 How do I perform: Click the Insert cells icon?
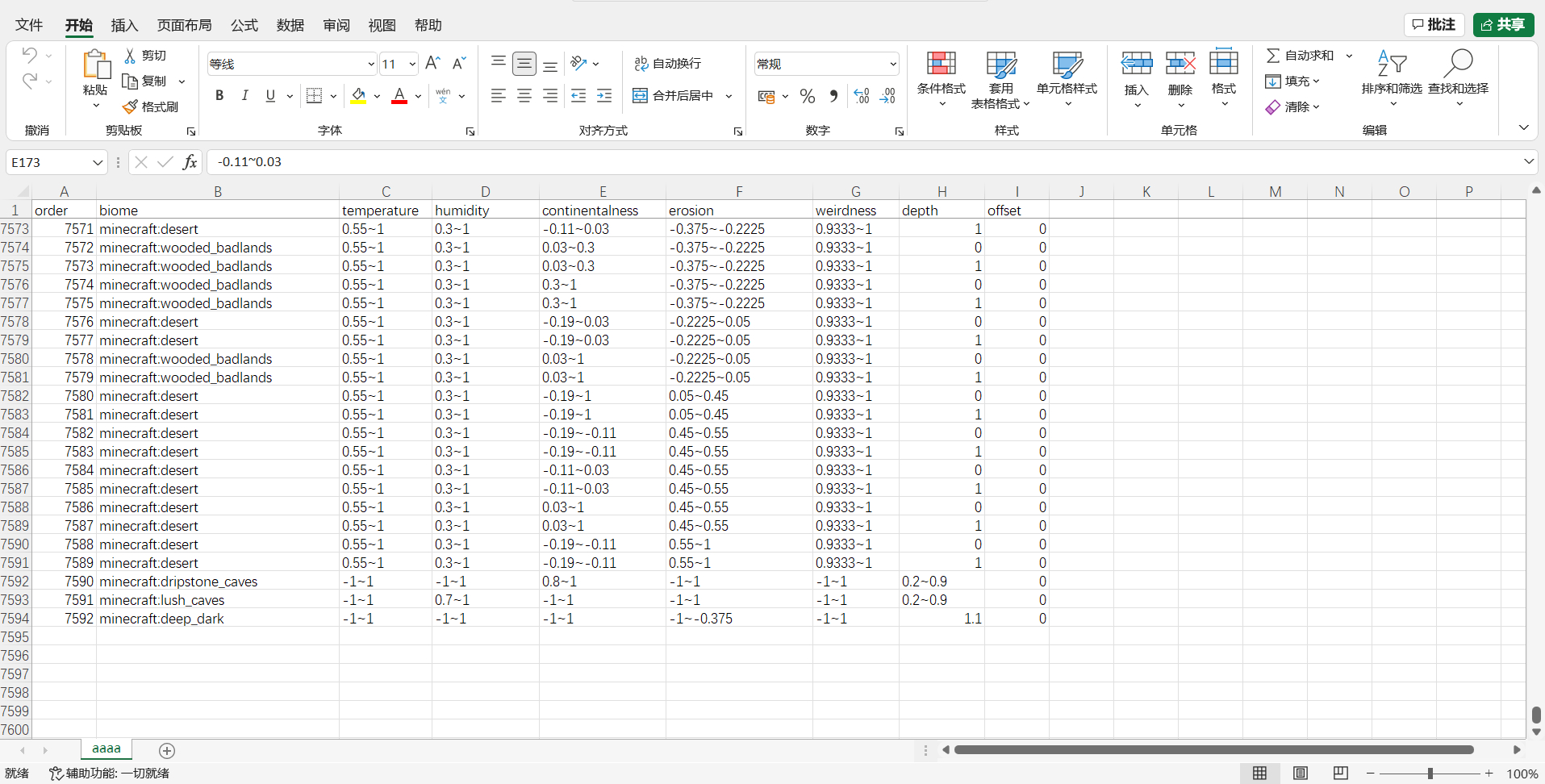click(1137, 63)
